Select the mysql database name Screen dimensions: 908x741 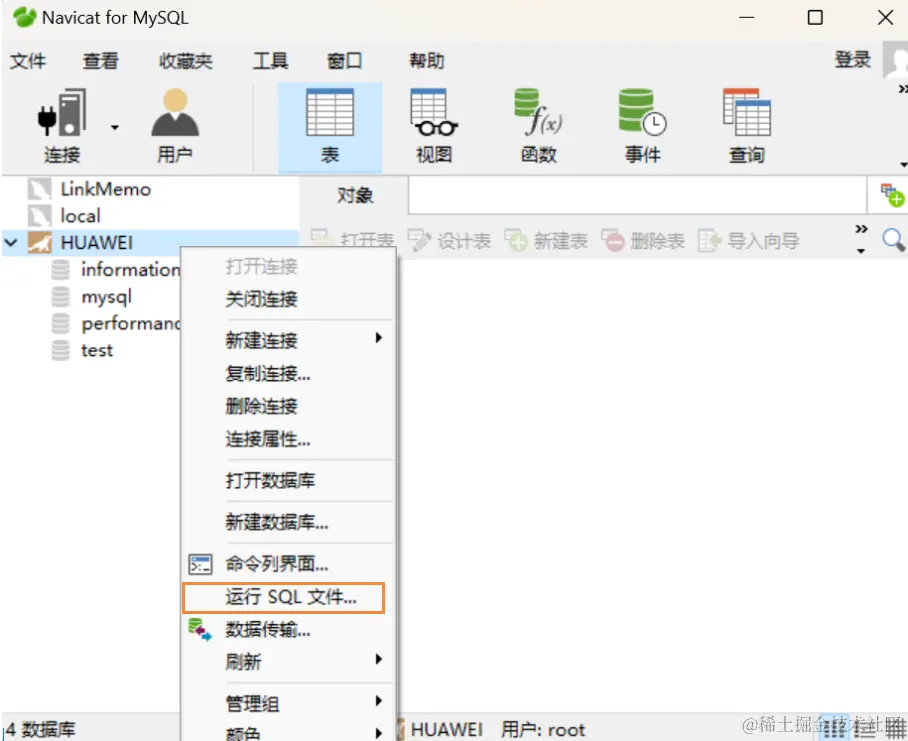[107, 298]
